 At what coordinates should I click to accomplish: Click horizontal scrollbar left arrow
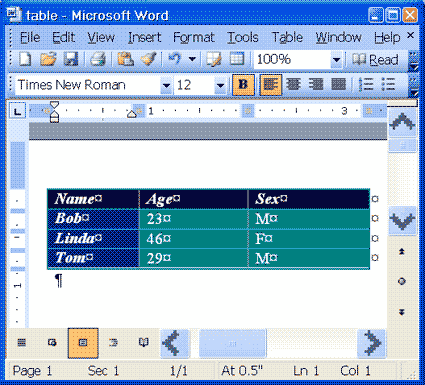175,343
